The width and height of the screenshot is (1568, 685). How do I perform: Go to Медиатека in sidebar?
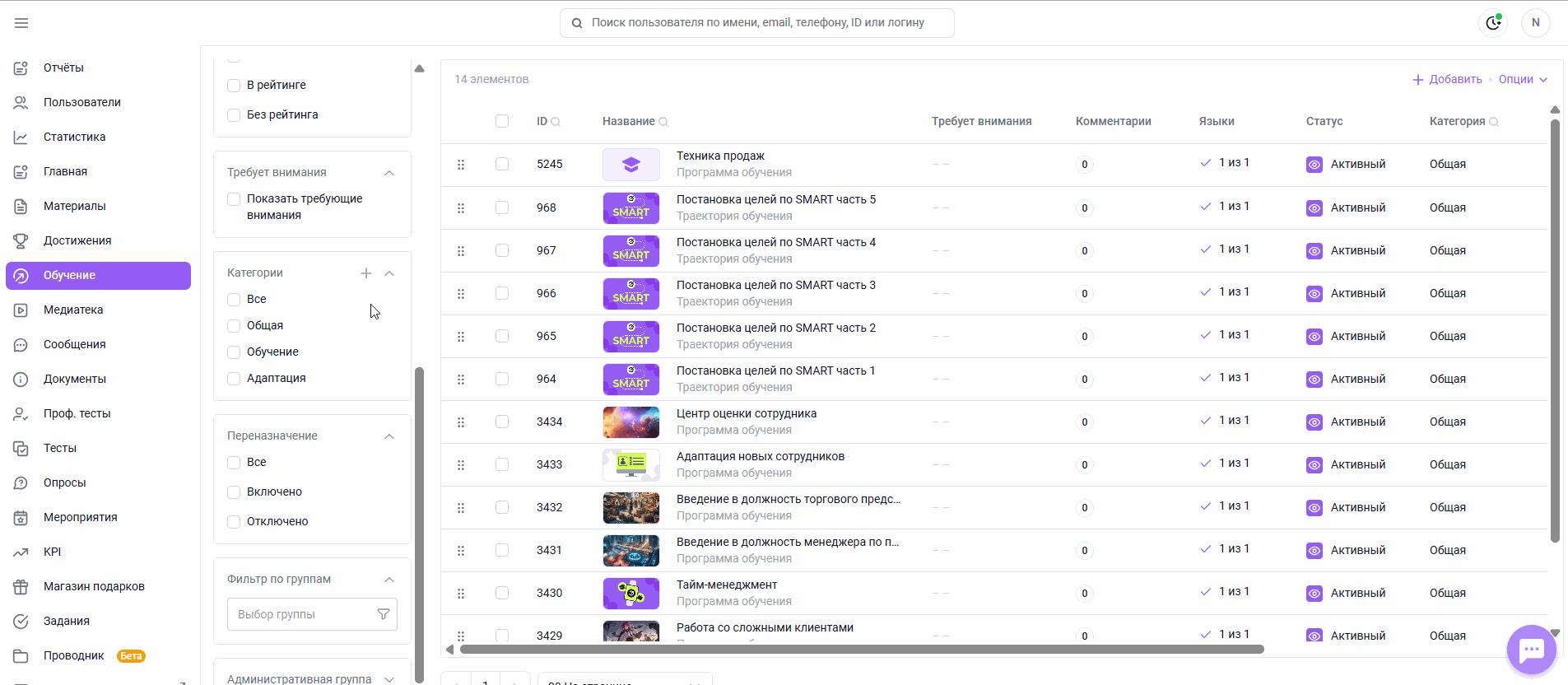tap(73, 310)
